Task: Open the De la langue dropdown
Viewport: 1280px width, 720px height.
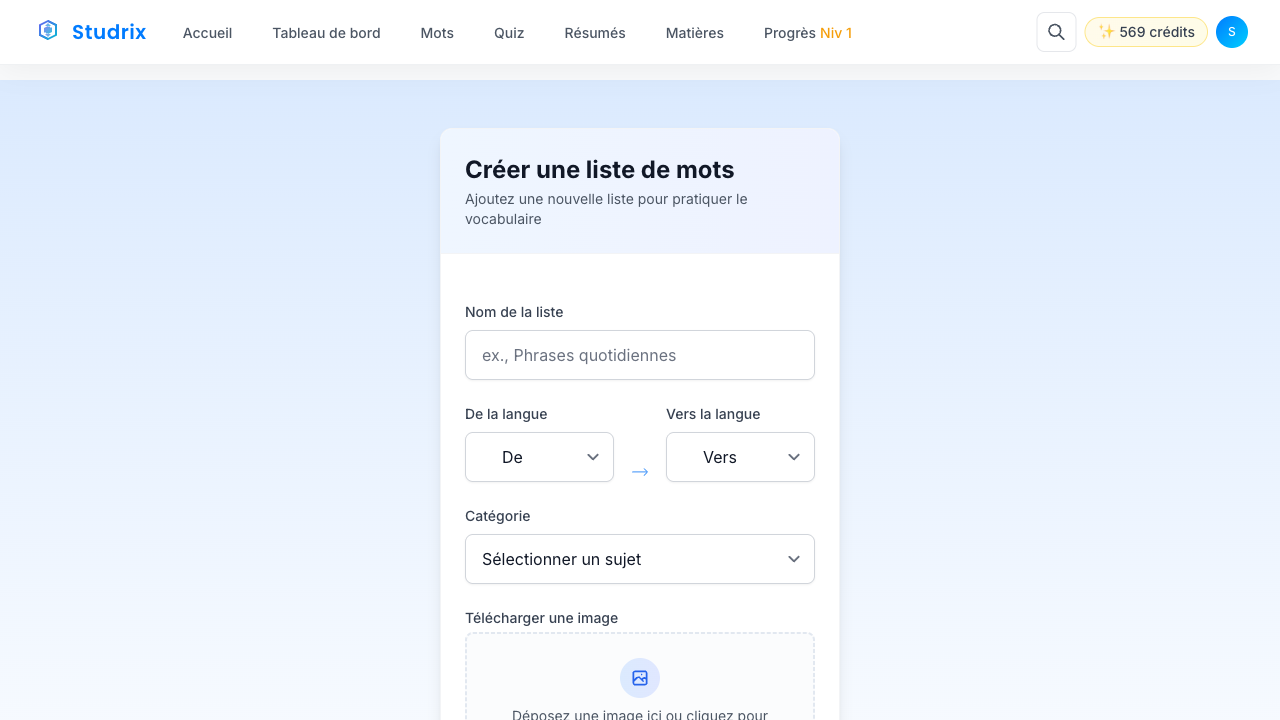Action: tap(539, 457)
